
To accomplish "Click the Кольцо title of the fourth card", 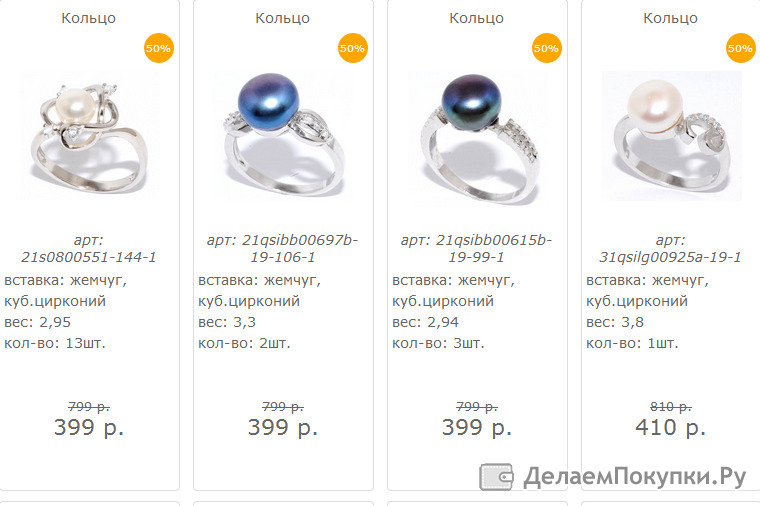I will (x=670, y=18).
